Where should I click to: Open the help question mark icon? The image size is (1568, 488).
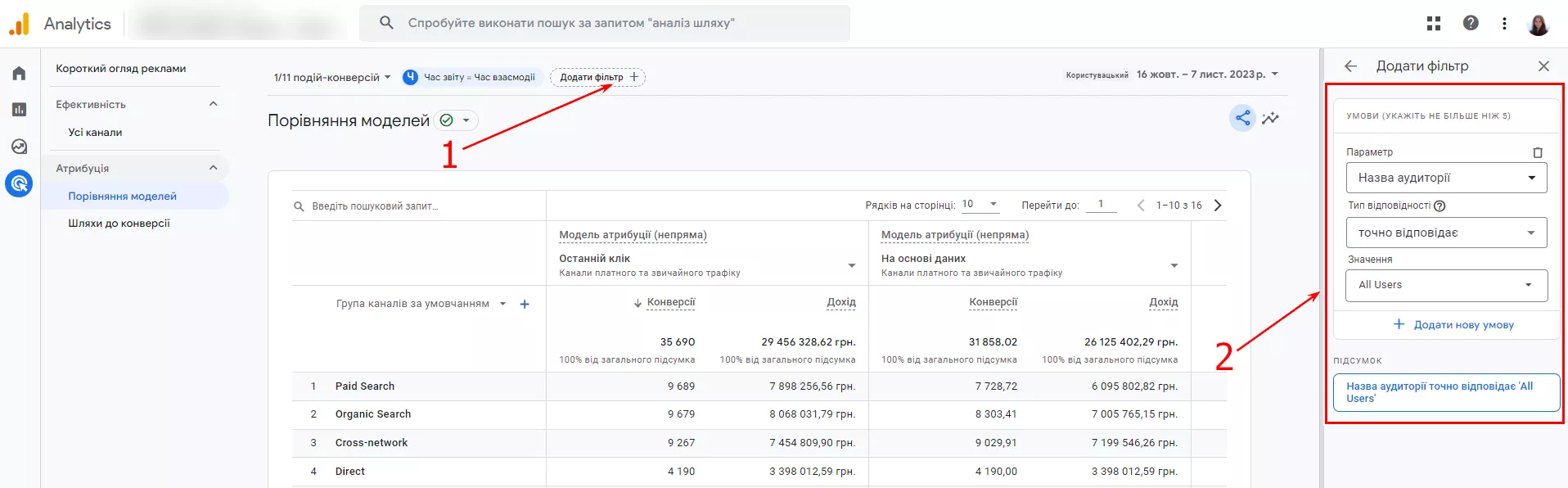[1471, 23]
